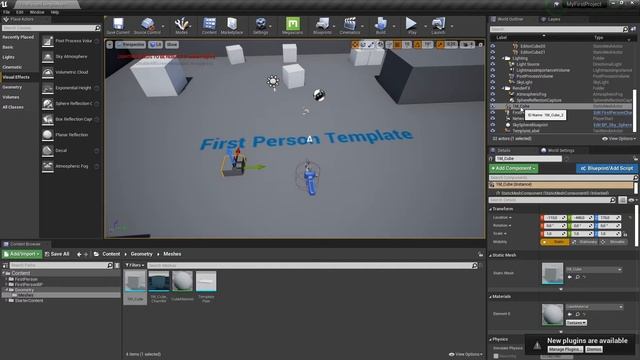
Task: Open the Help menu
Action: tap(55, 12)
